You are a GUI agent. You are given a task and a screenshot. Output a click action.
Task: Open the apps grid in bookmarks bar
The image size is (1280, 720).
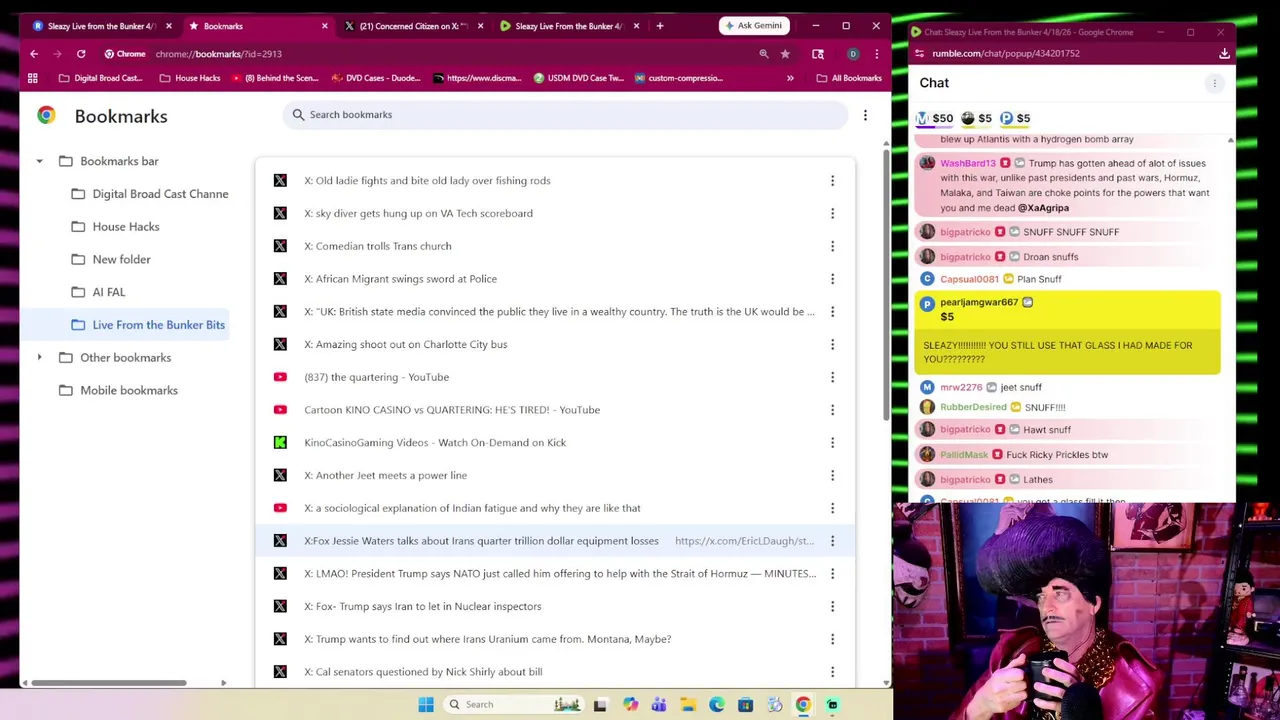(x=33, y=78)
